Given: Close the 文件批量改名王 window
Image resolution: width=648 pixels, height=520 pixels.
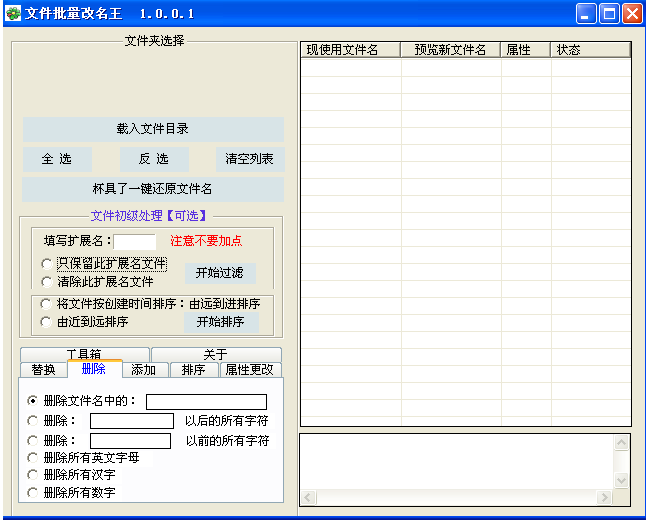Looking at the screenshot, I should click(x=633, y=14).
